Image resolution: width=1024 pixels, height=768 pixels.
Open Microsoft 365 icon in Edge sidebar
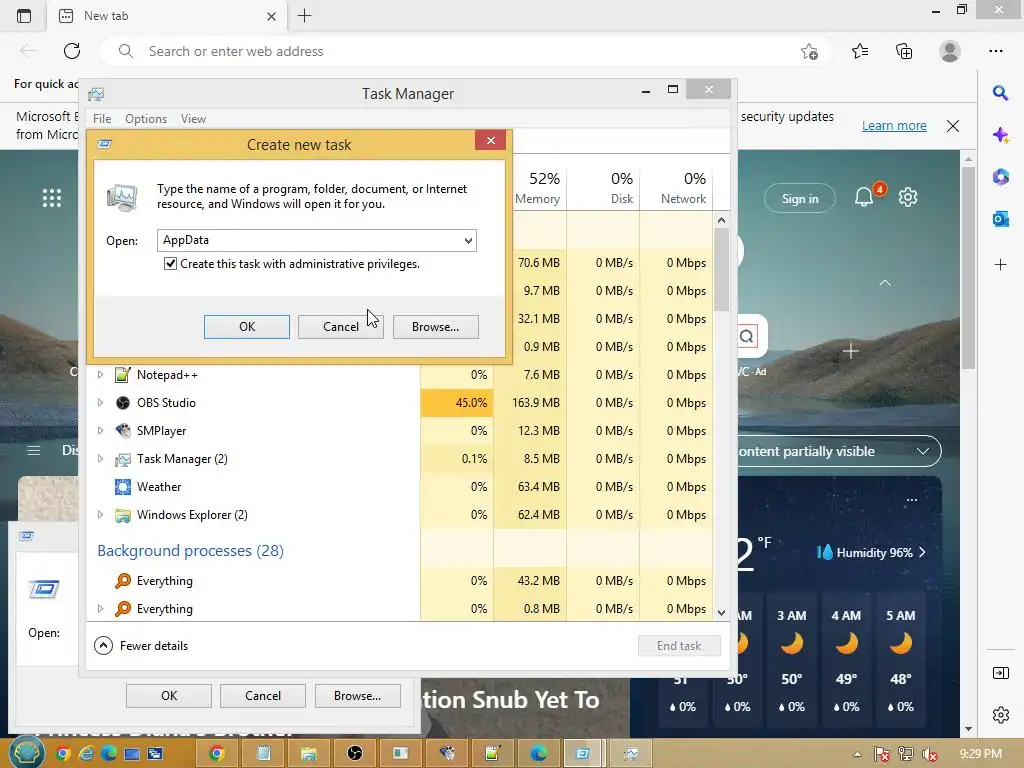coord(1000,177)
